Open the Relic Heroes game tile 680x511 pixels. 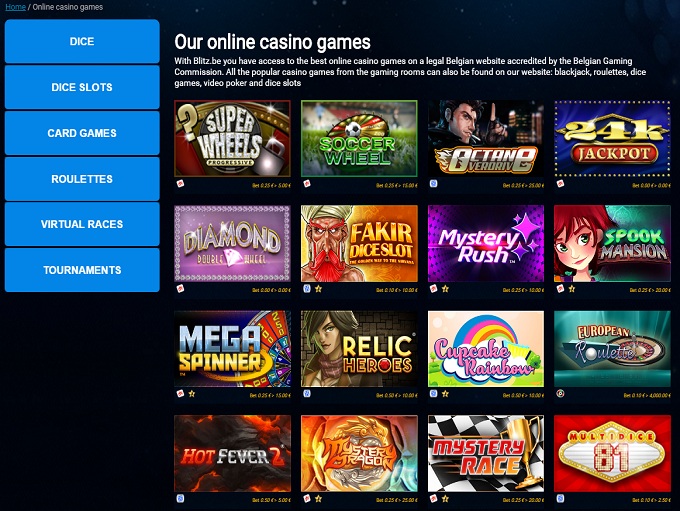359,349
